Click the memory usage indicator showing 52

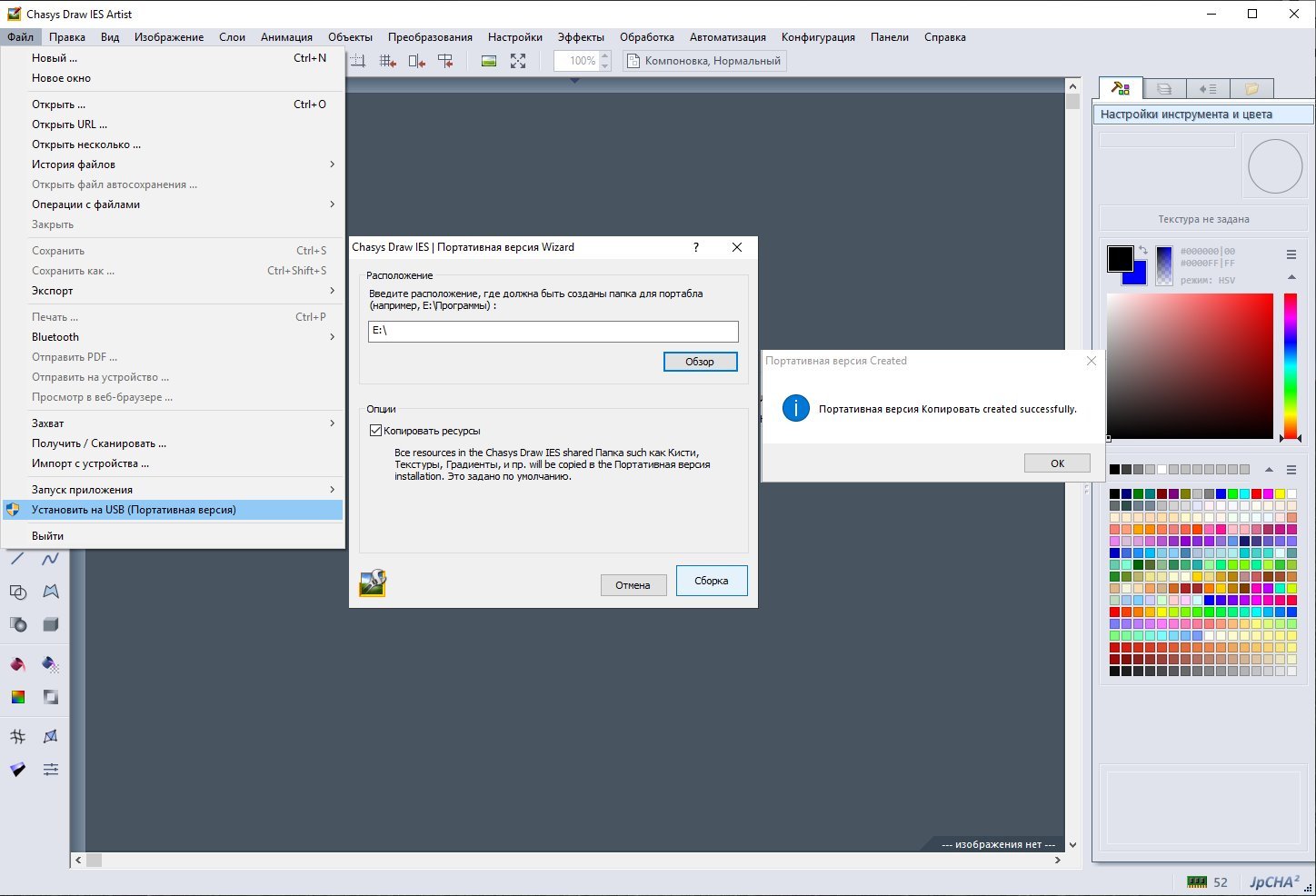(1208, 882)
